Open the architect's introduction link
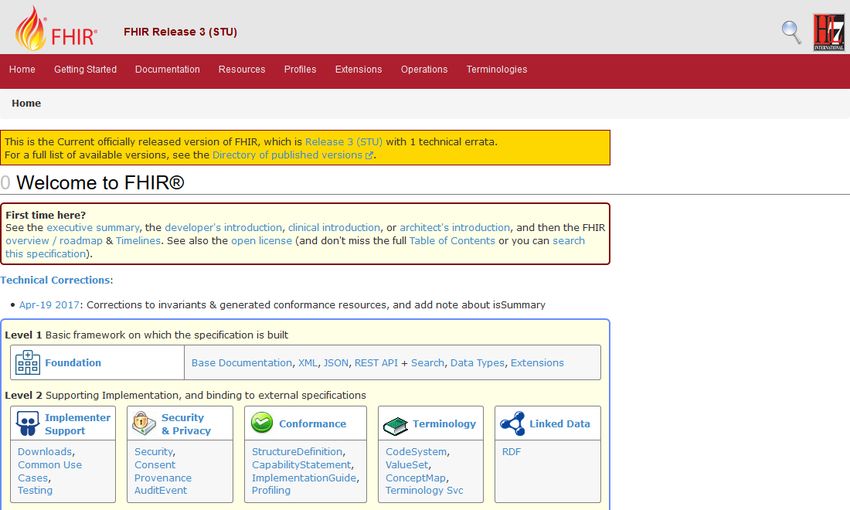 click(x=455, y=228)
